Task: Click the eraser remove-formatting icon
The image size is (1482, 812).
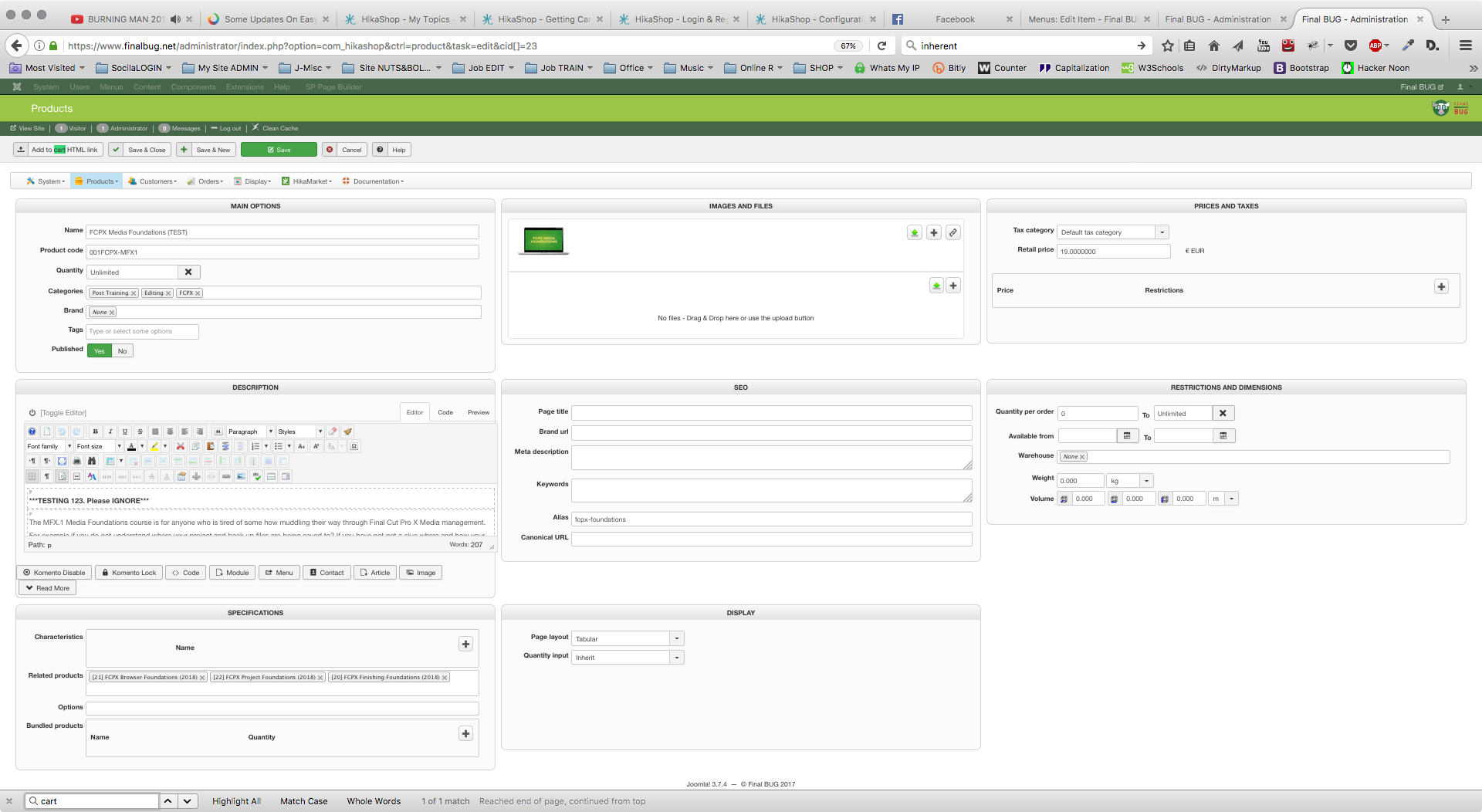Action: tap(333, 431)
